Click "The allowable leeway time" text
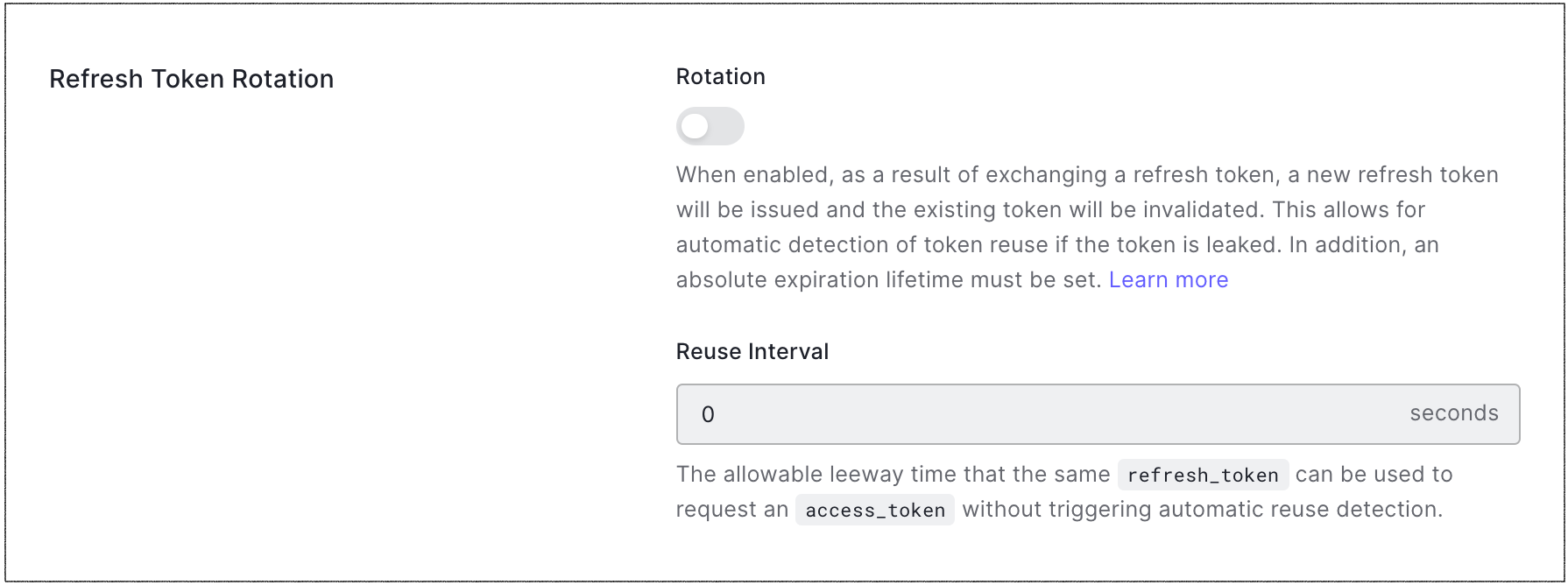 (x=893, y=474)
